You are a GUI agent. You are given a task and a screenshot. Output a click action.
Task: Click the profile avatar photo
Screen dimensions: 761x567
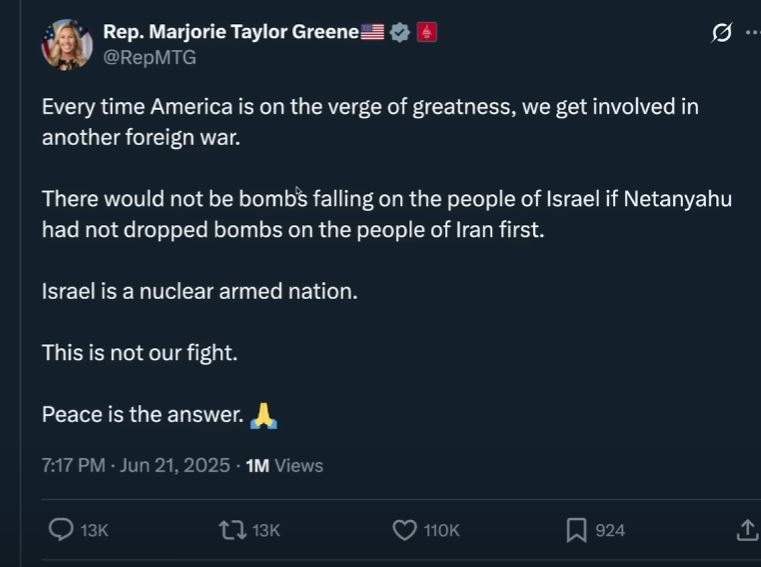[x=67, y=44]
